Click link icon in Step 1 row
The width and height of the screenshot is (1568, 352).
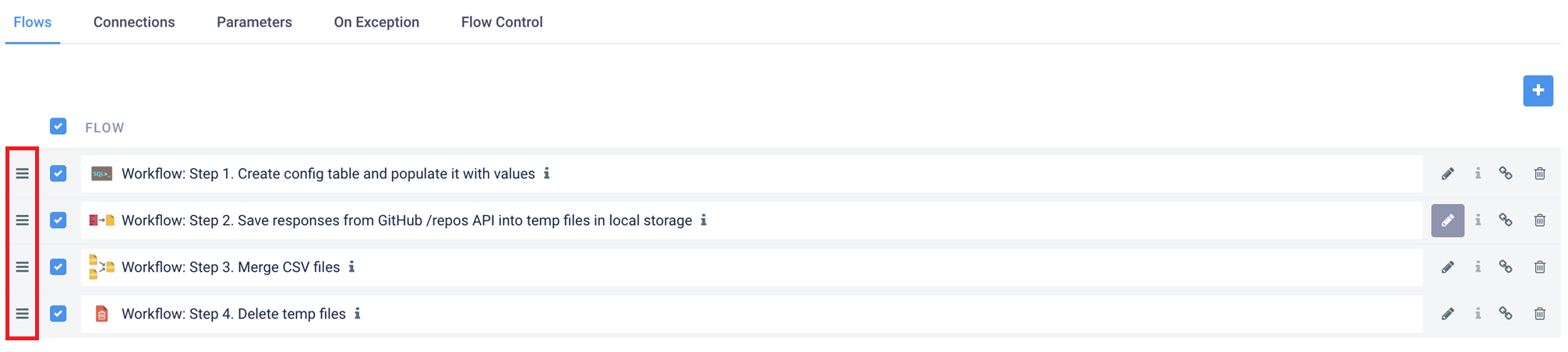click(x=1505, y=174)
